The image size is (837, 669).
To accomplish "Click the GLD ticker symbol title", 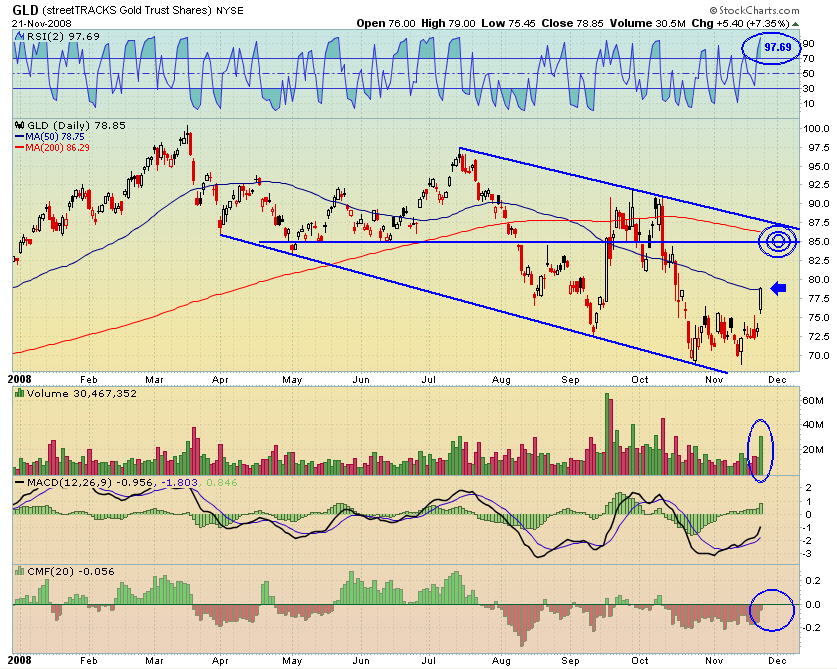I will (x=25, y=10).
